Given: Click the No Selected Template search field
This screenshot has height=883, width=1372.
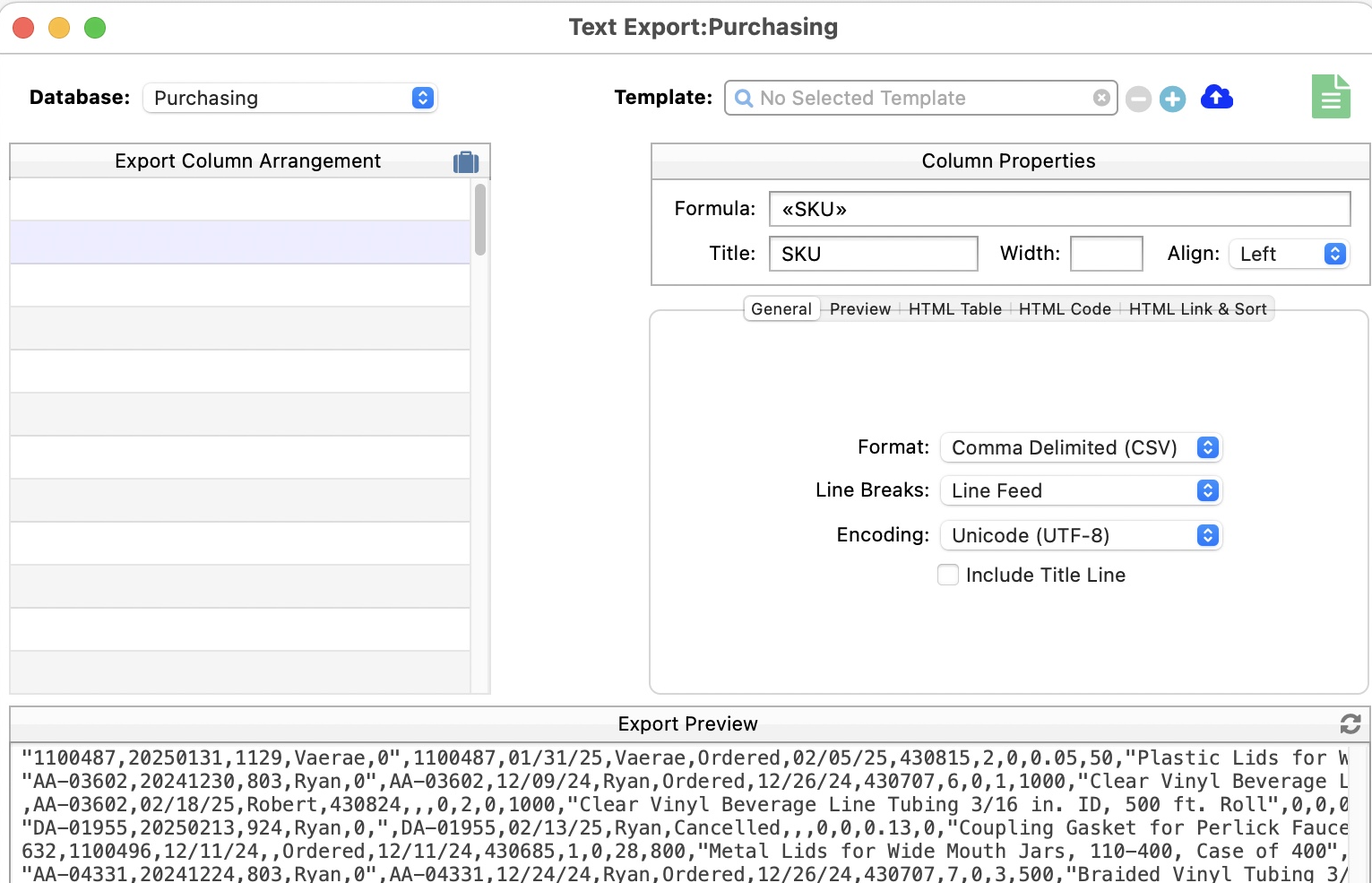Looking at the screenshot, I should (x=920, y=98).
